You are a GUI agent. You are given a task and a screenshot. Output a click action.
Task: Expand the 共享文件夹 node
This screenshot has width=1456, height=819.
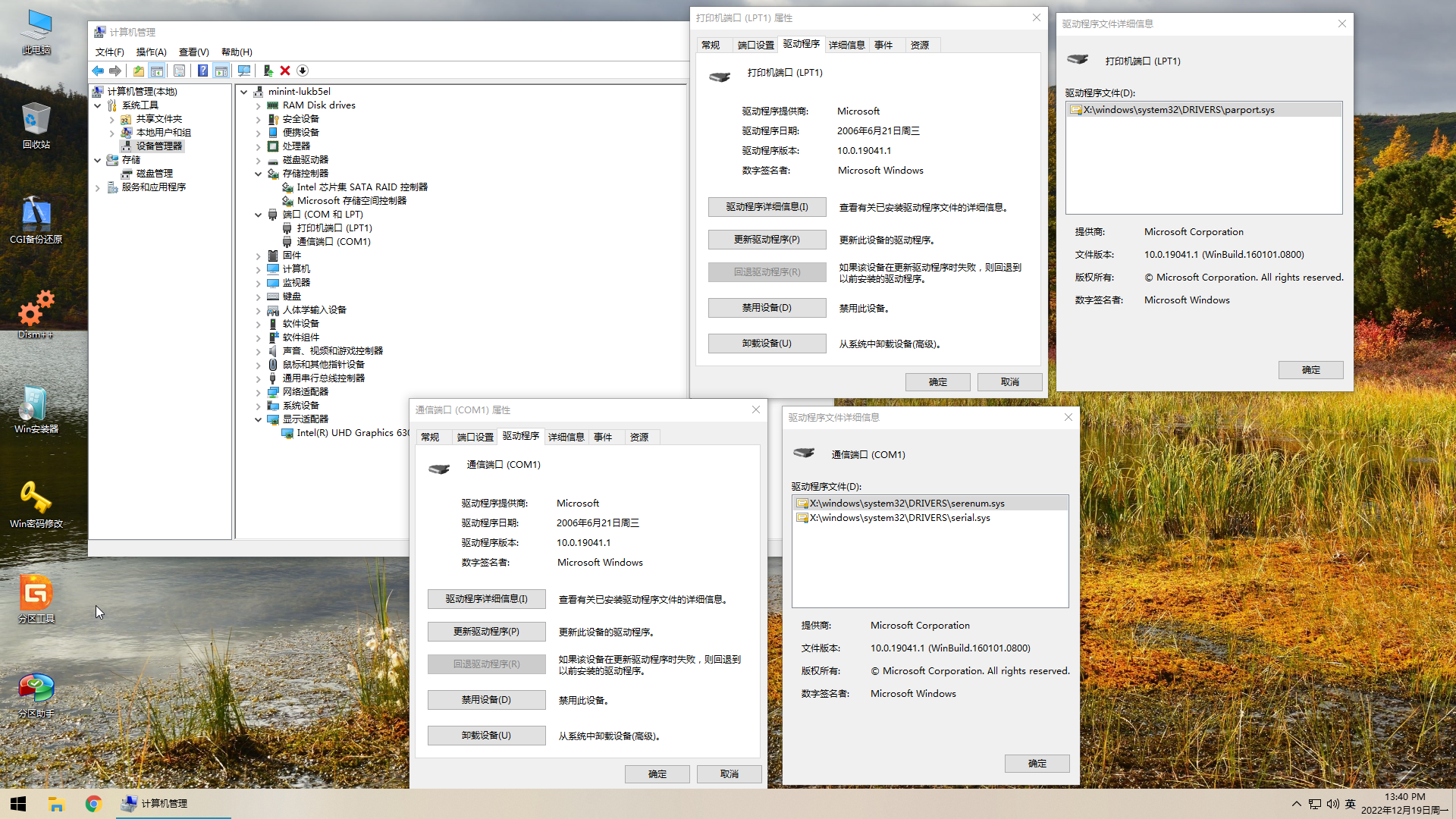point(111,119)
